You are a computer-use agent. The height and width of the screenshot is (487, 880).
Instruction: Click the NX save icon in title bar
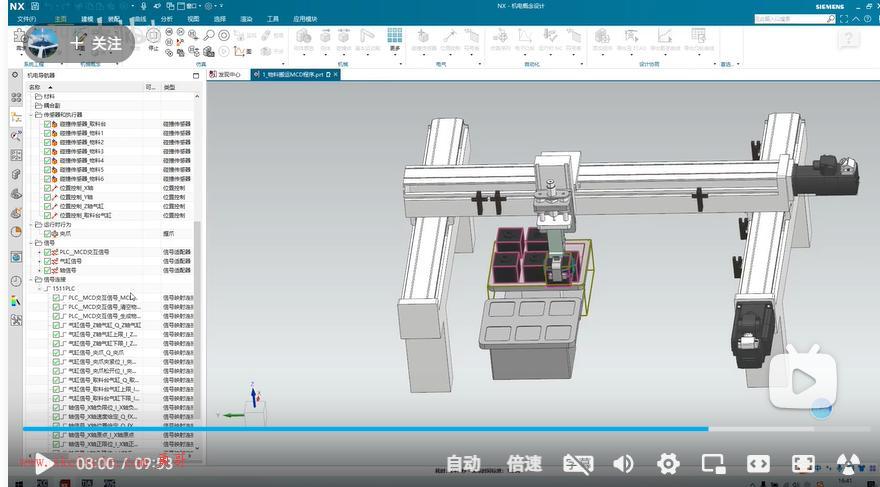(35, 6)
